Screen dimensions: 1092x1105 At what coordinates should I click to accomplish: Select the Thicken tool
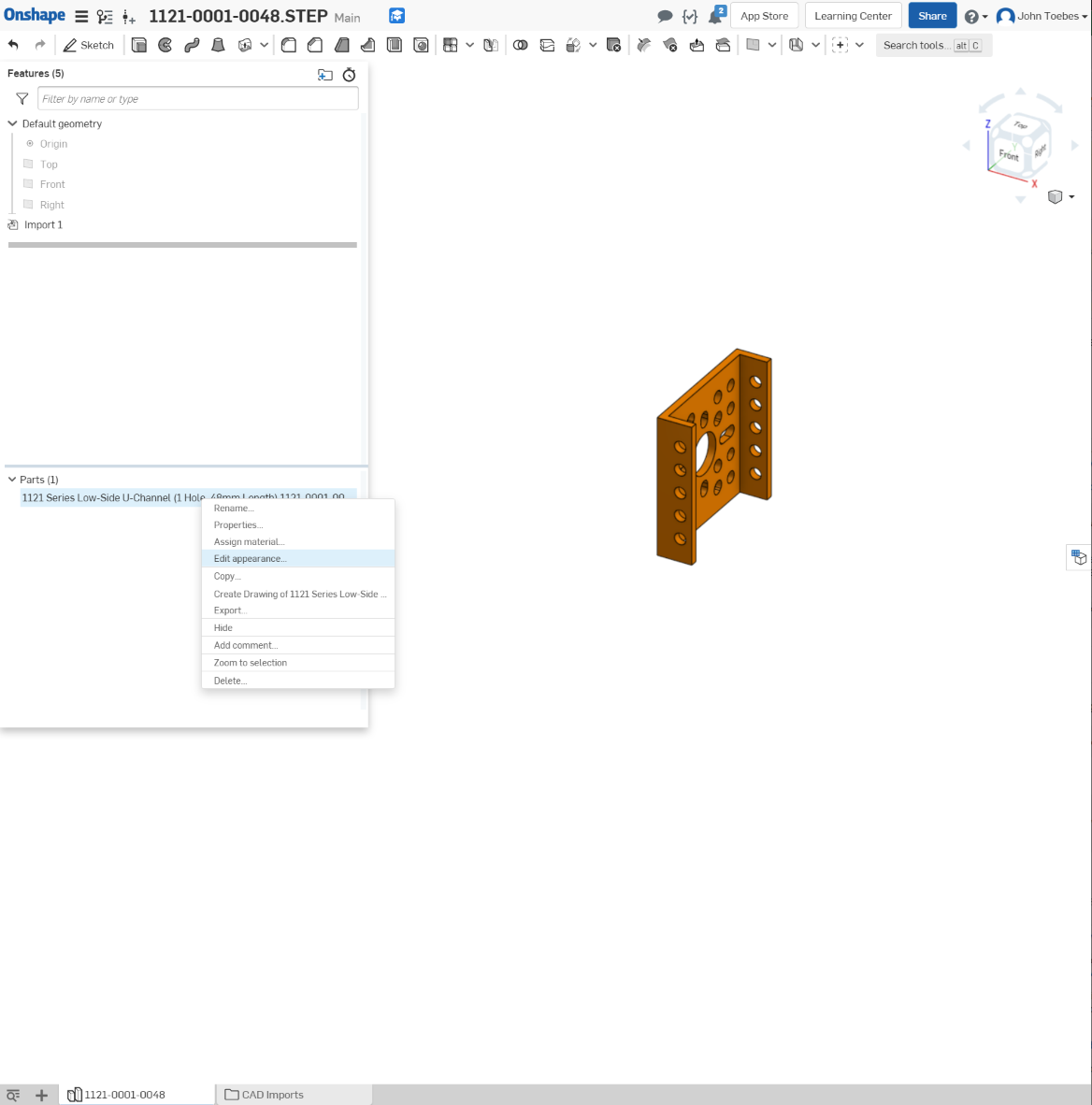coord(245,45)
